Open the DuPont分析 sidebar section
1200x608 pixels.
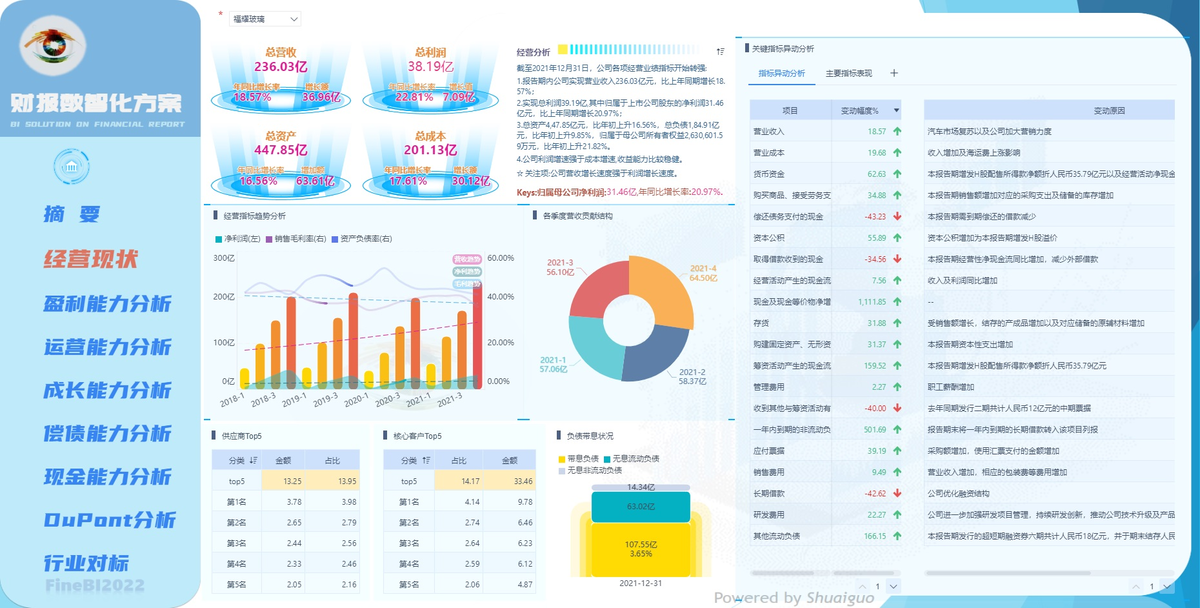(x=110, y=520)
